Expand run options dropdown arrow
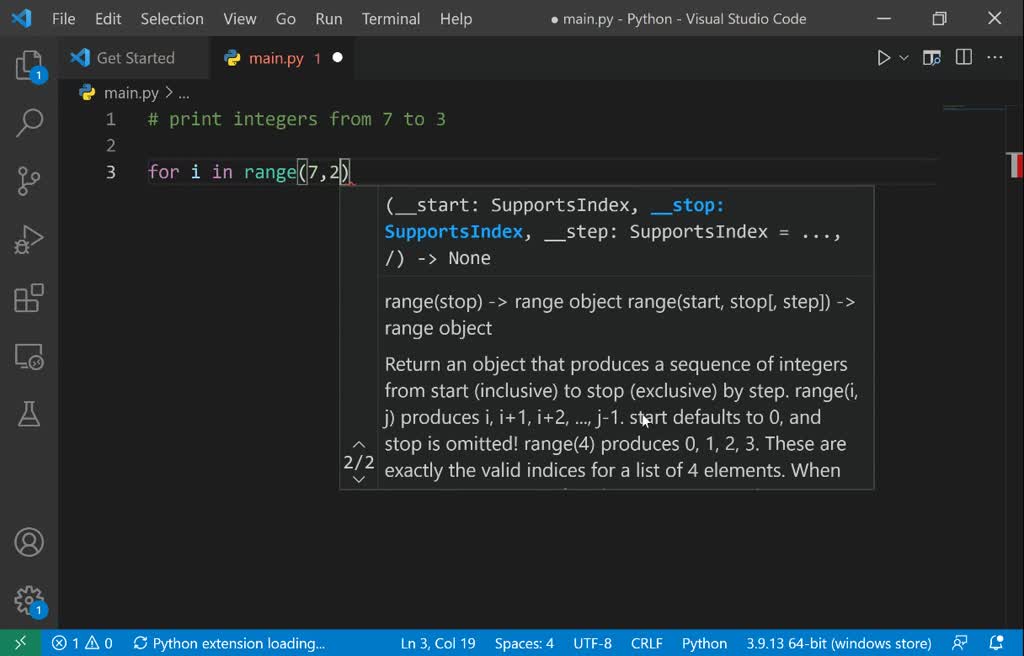1024x656 pixels. (x=904, y=58)
